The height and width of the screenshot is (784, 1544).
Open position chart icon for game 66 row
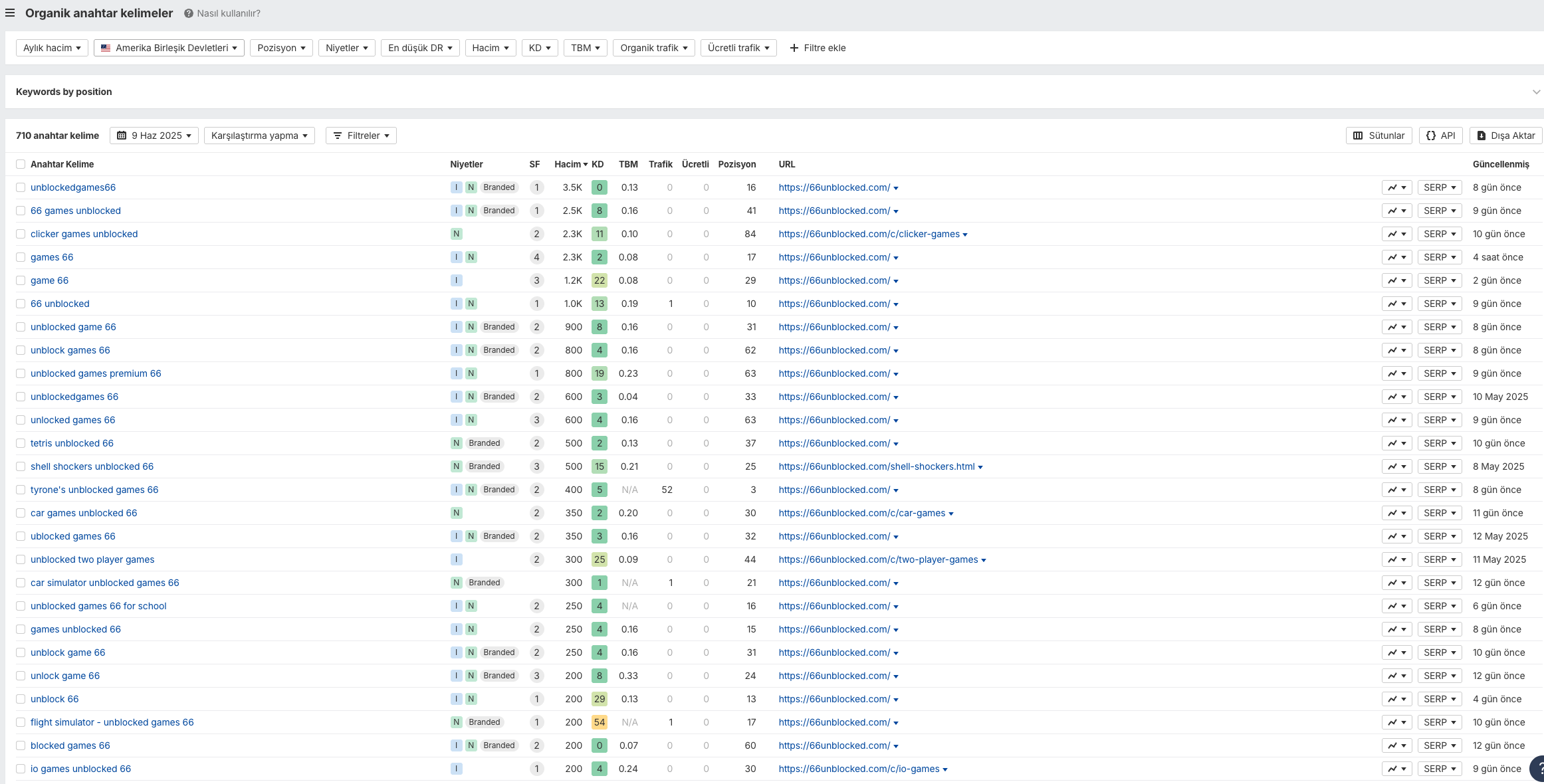[x=1396, y=280]
